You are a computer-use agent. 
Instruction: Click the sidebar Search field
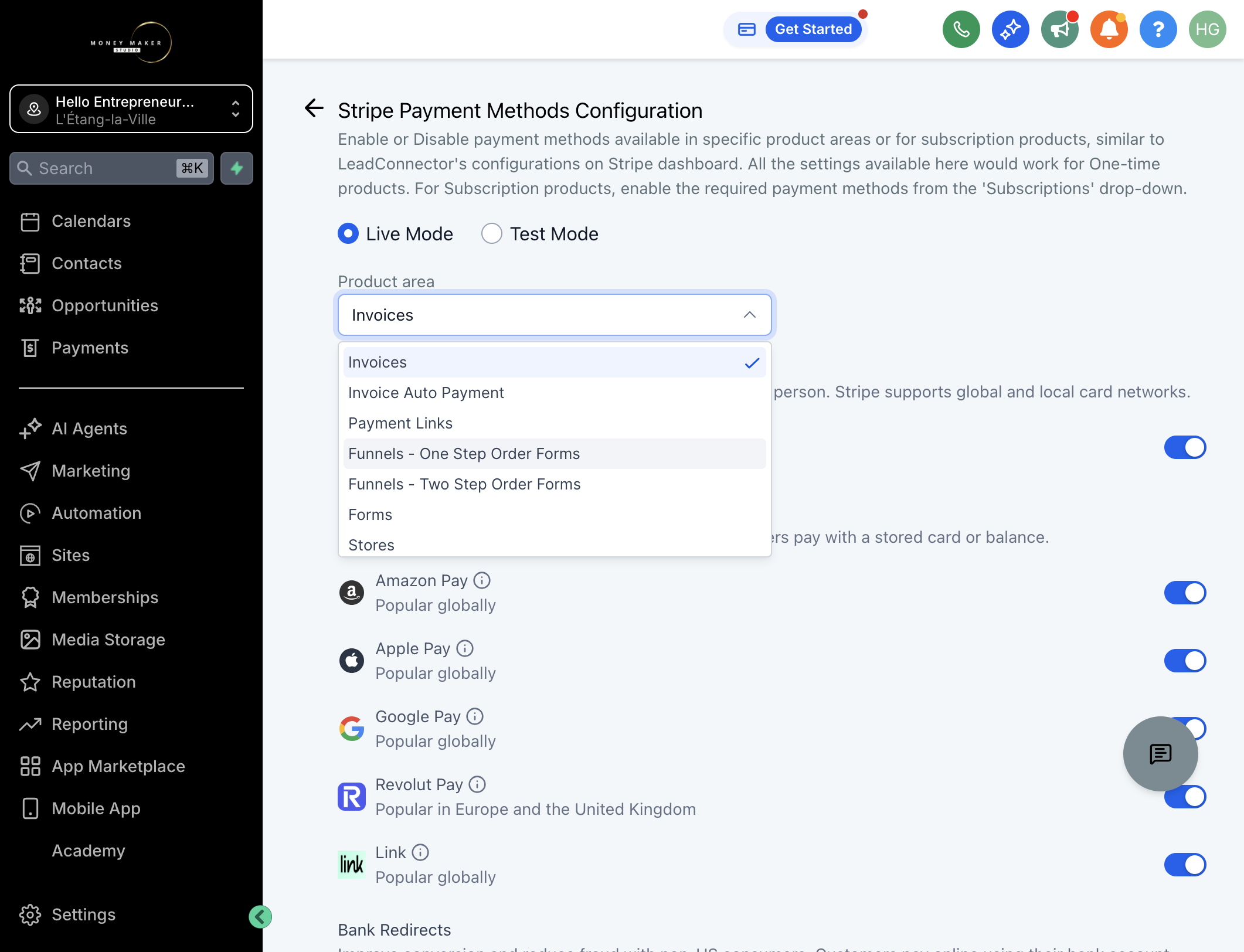(x=111, y=168)
